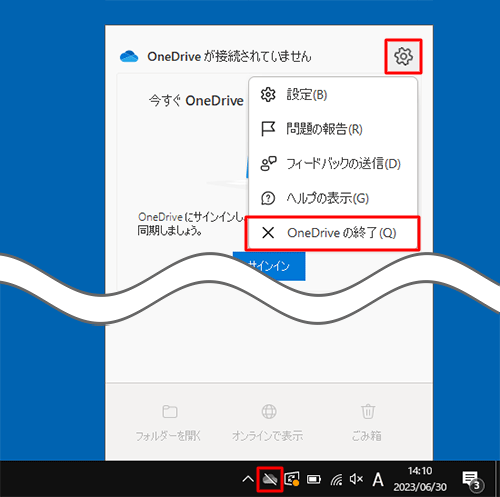Image resolution: width=500 pixels, height=497 pixels.
Task: Open the Wi-Fi network tray icon
Action: pos(336,480)
